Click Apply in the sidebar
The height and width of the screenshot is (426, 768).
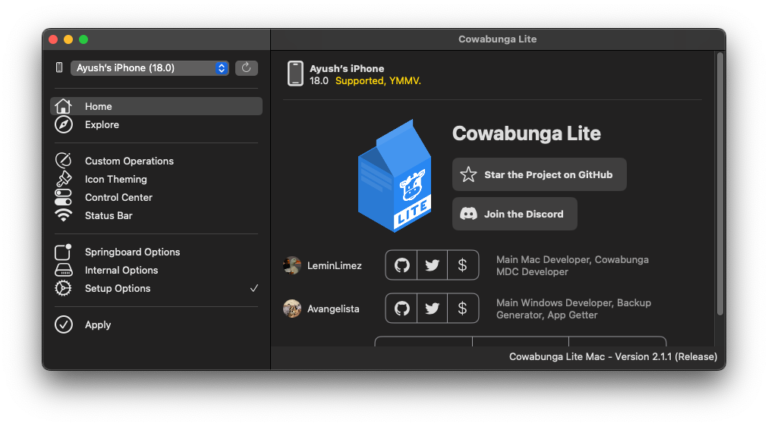coord(97,325)
